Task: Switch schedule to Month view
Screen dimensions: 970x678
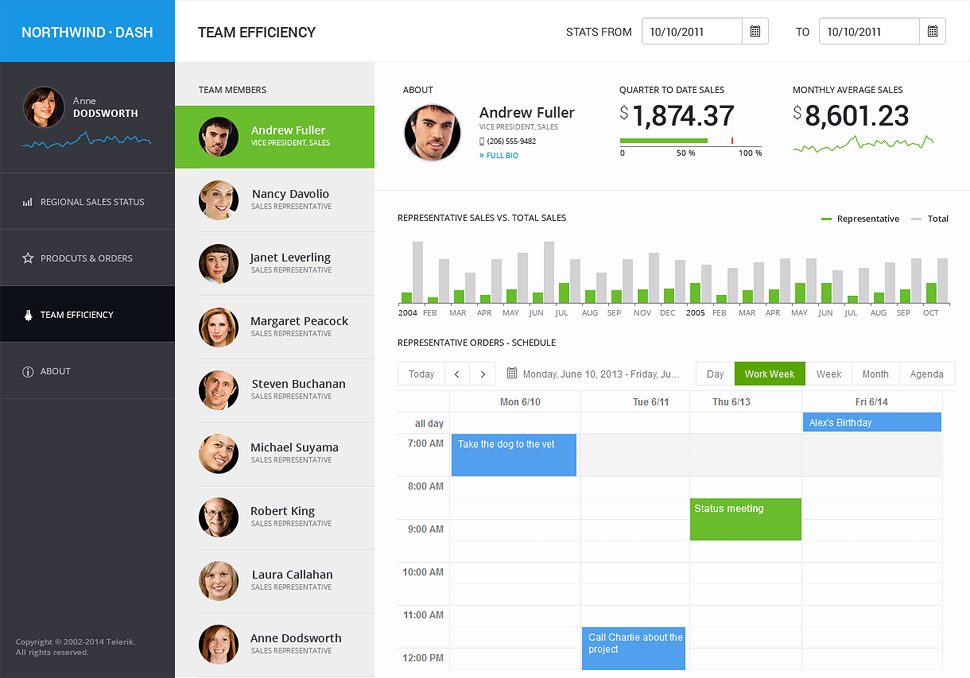Action: point(875,374)
